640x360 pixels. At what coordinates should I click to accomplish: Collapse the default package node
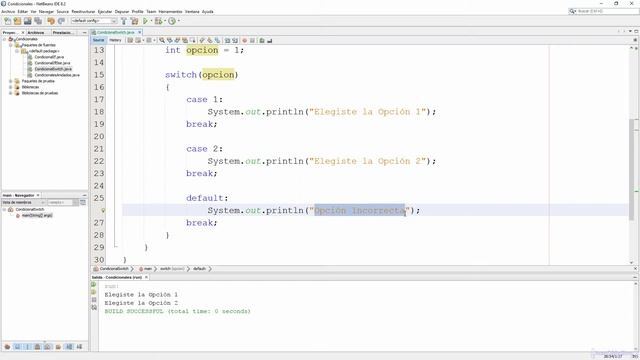click(x=17, y=51)
